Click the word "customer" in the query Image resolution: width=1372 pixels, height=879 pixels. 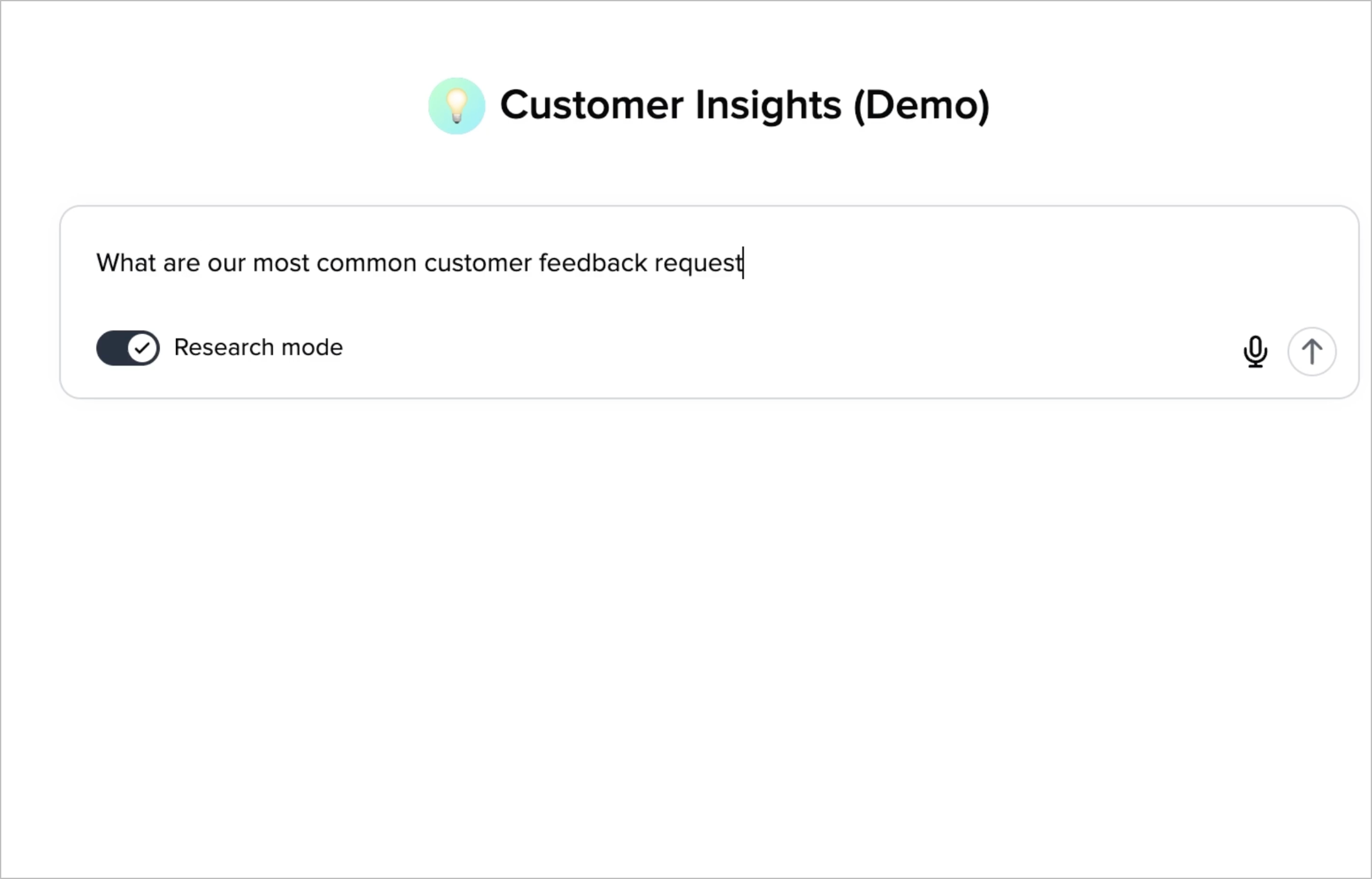pyautogui.click(x=477, y=263)
